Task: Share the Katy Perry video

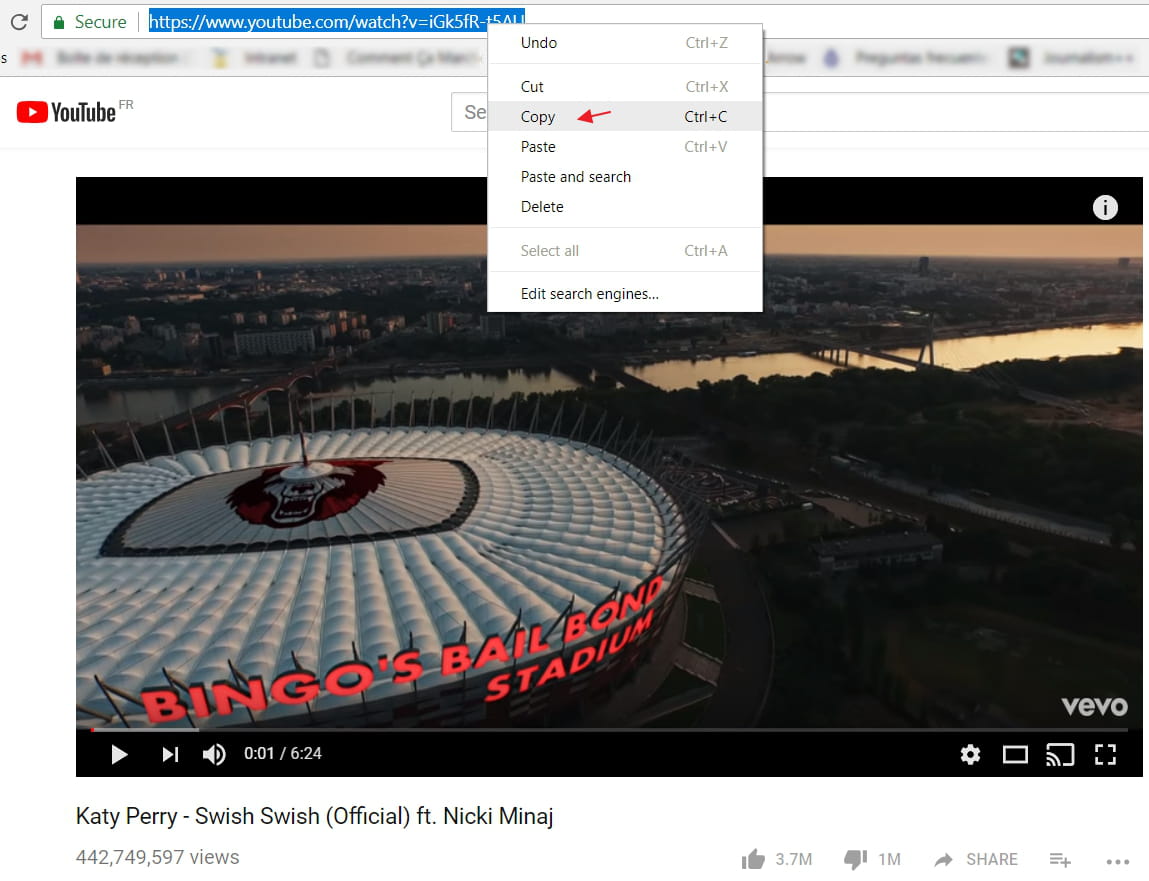Action: point(976,859)
